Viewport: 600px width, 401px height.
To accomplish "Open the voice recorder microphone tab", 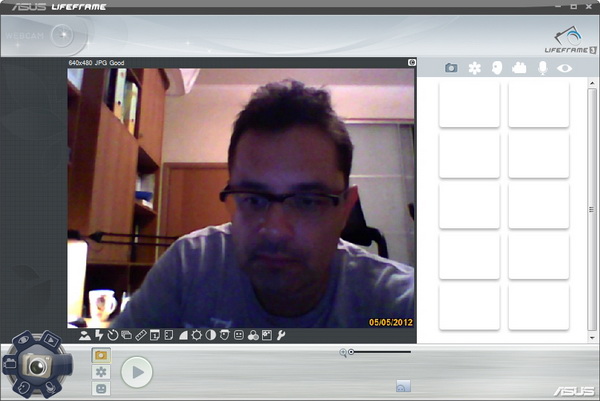I will tap(543, 68).
